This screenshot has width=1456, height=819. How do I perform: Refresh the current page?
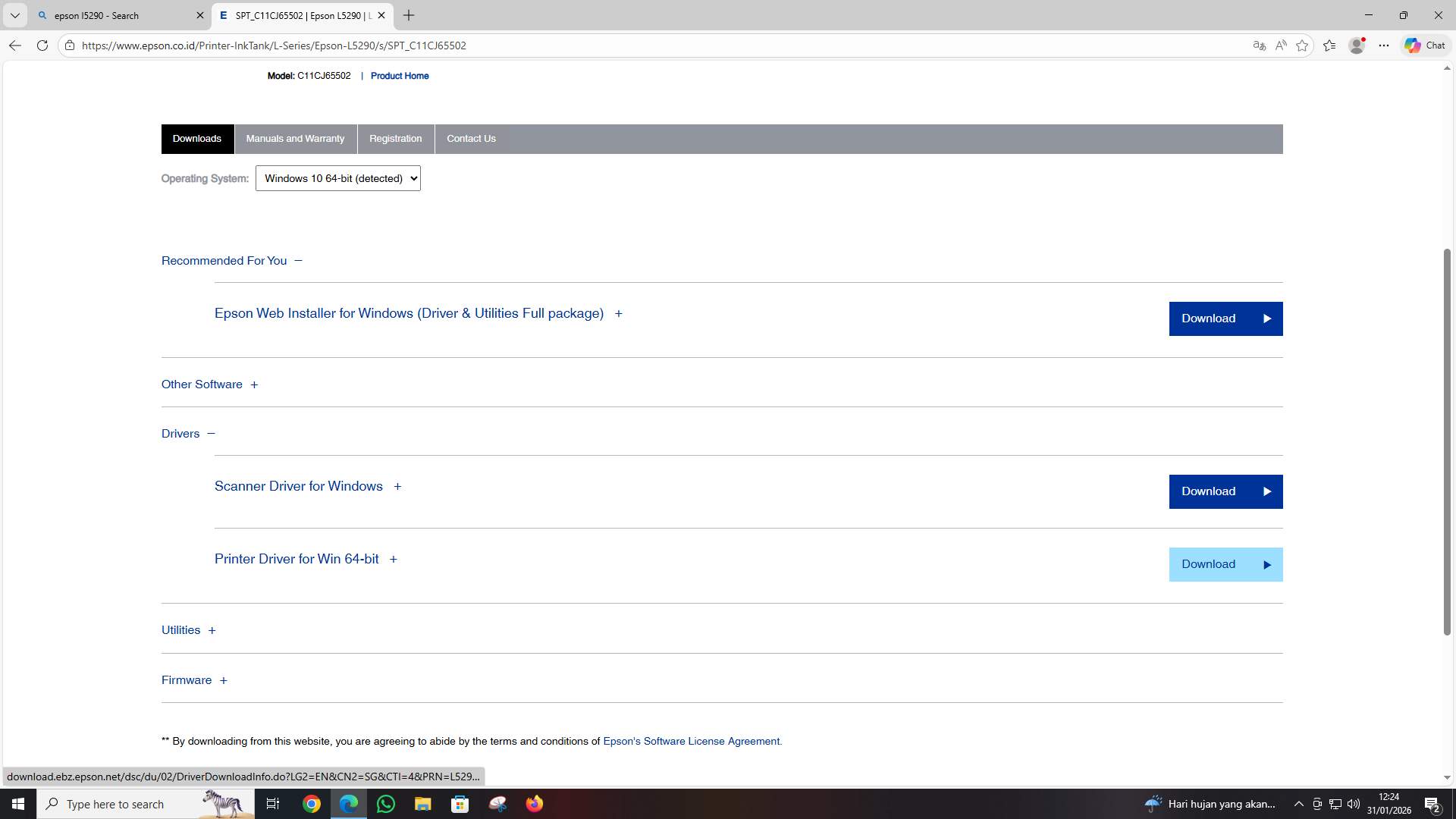pyautogui.click(x=42, y=45)
